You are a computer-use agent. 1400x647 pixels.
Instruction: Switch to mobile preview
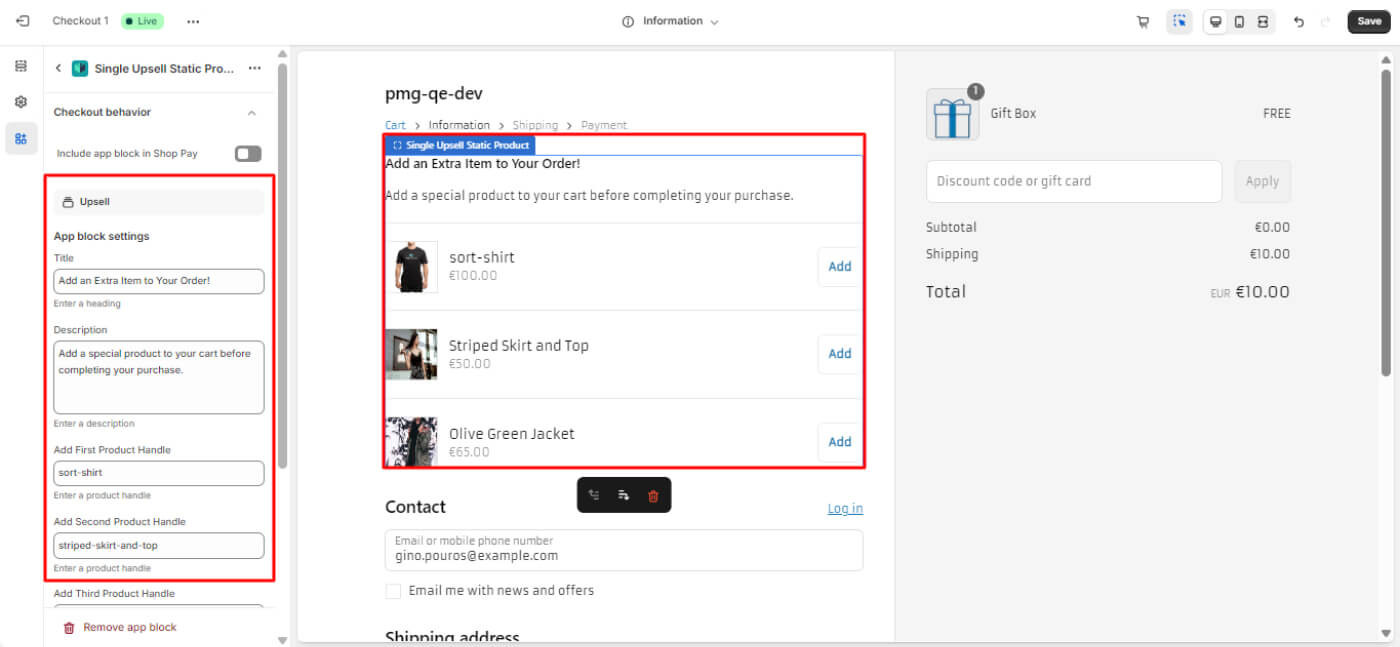tap(1239, 22)
